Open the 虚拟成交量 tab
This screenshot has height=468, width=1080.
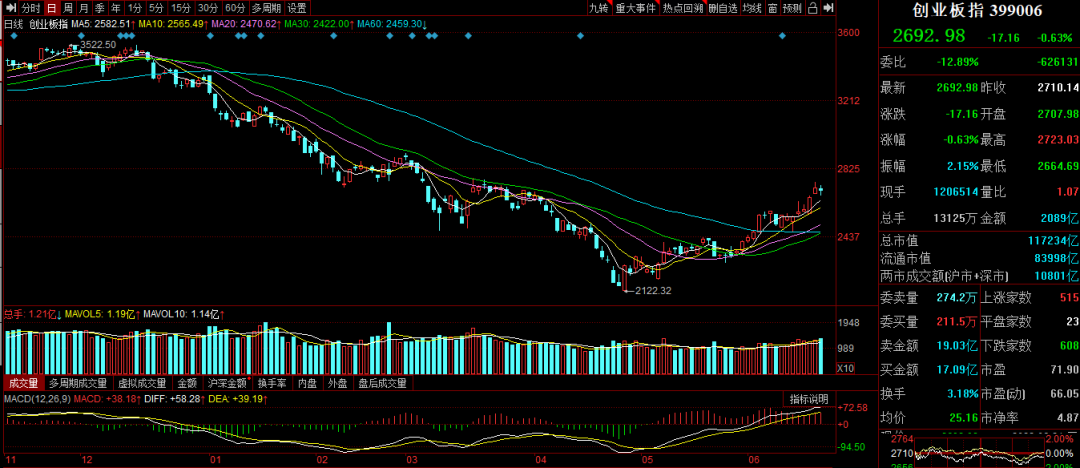tap(142, 383)
